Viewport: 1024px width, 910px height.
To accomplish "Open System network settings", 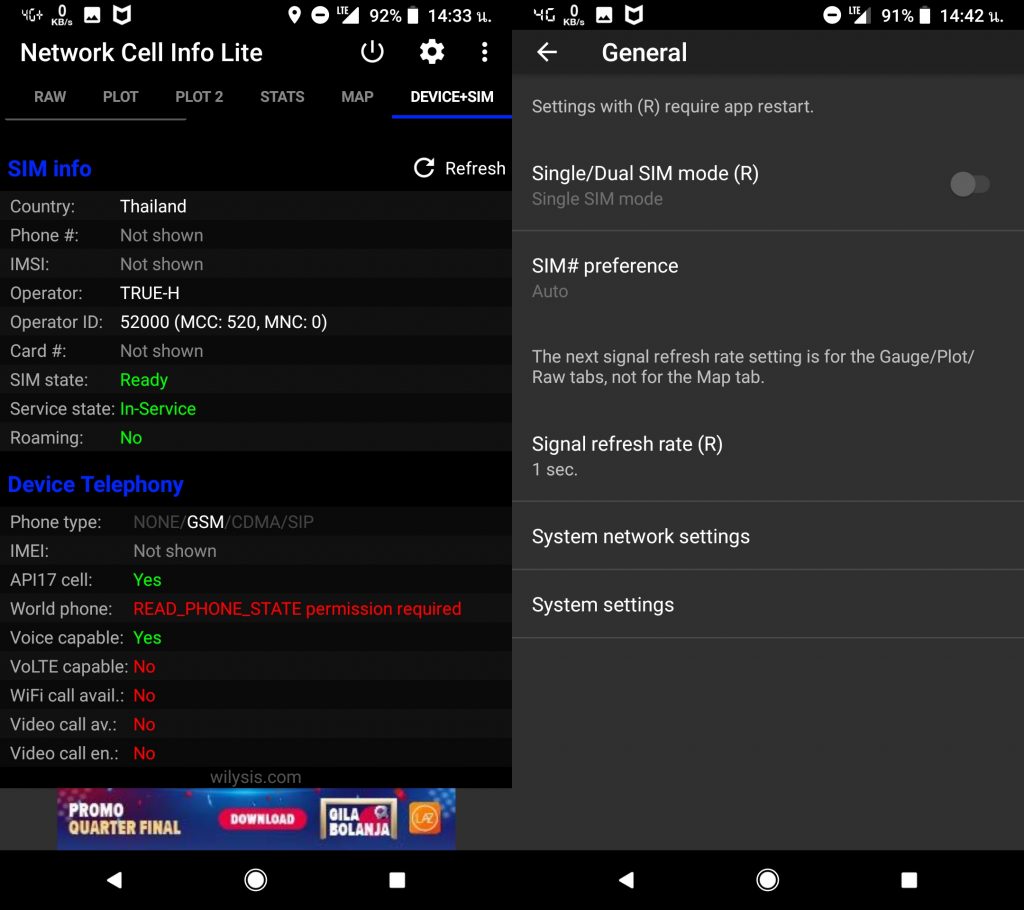I will [768, 536].
